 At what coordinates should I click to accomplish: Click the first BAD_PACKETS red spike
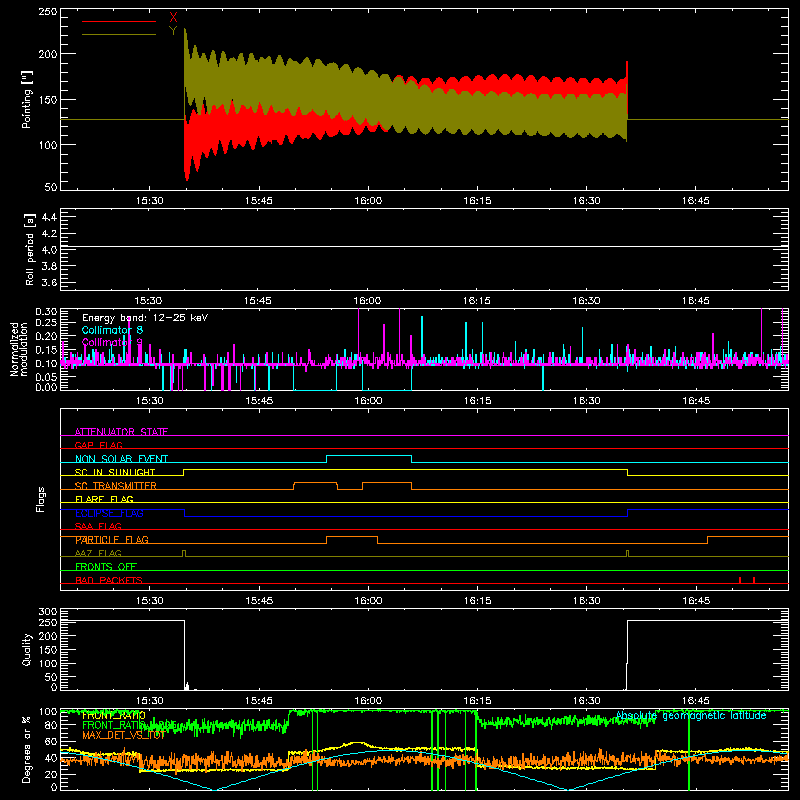pyautogui.click(x=740, y=580)
